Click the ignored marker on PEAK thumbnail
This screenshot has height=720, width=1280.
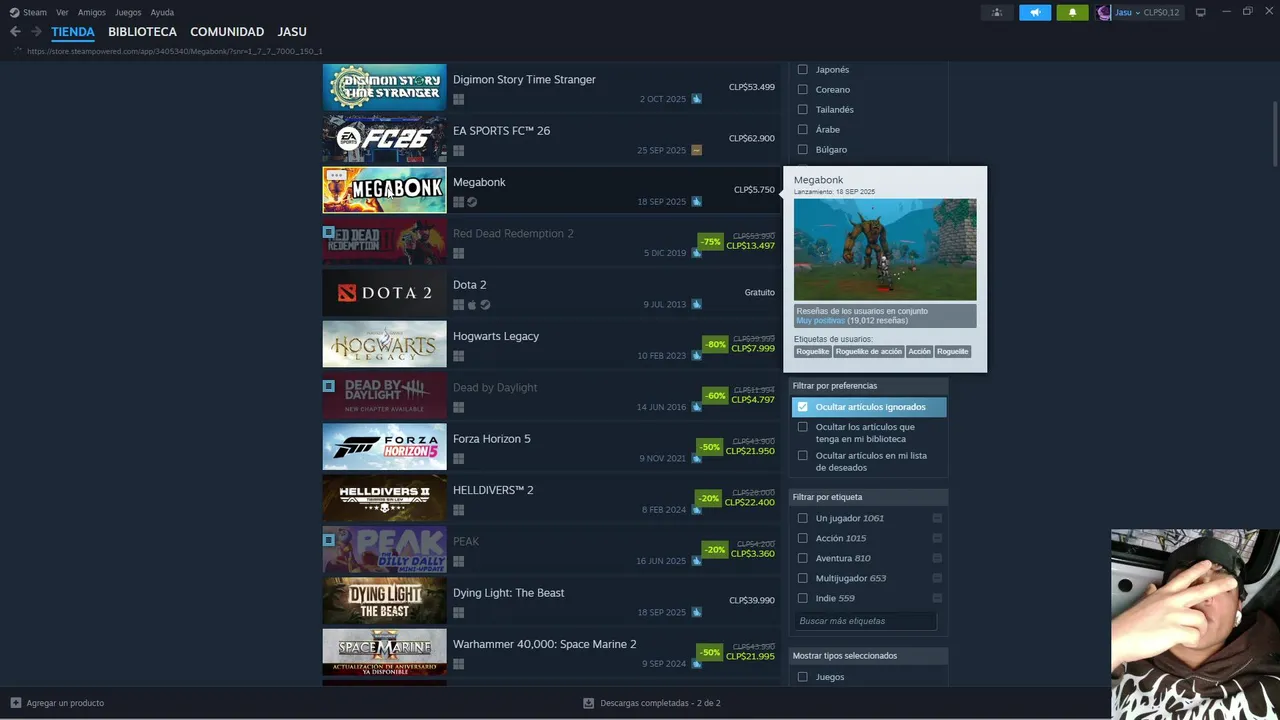(329, 540)
